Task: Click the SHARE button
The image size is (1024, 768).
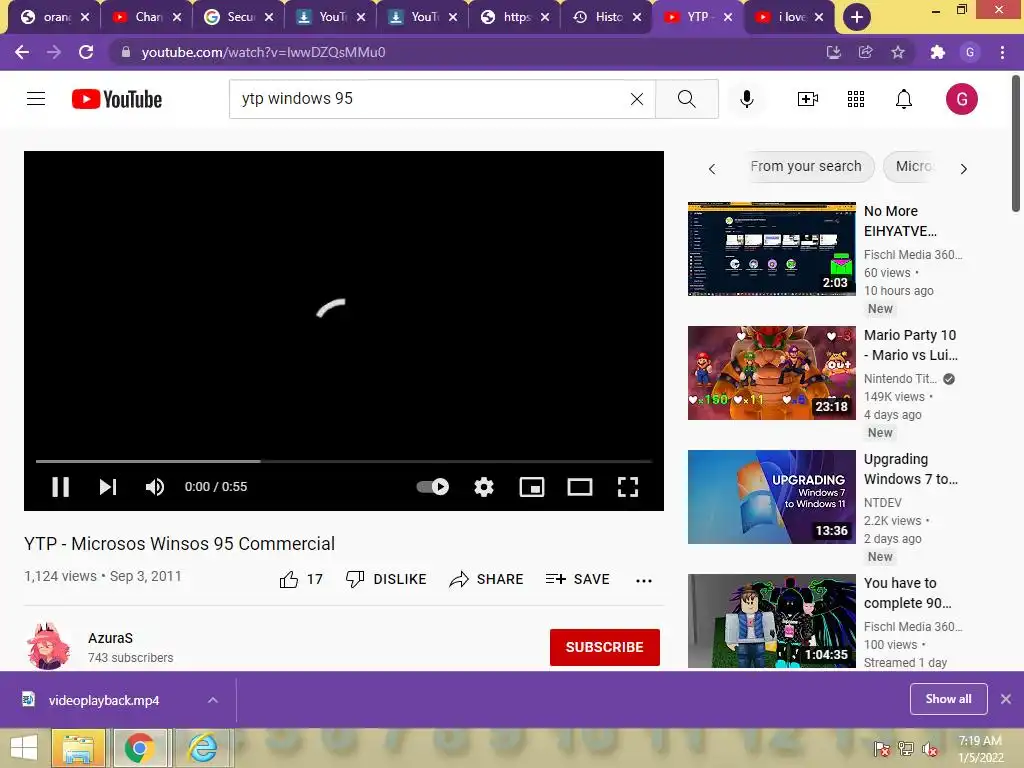Action: coord(487,579)
